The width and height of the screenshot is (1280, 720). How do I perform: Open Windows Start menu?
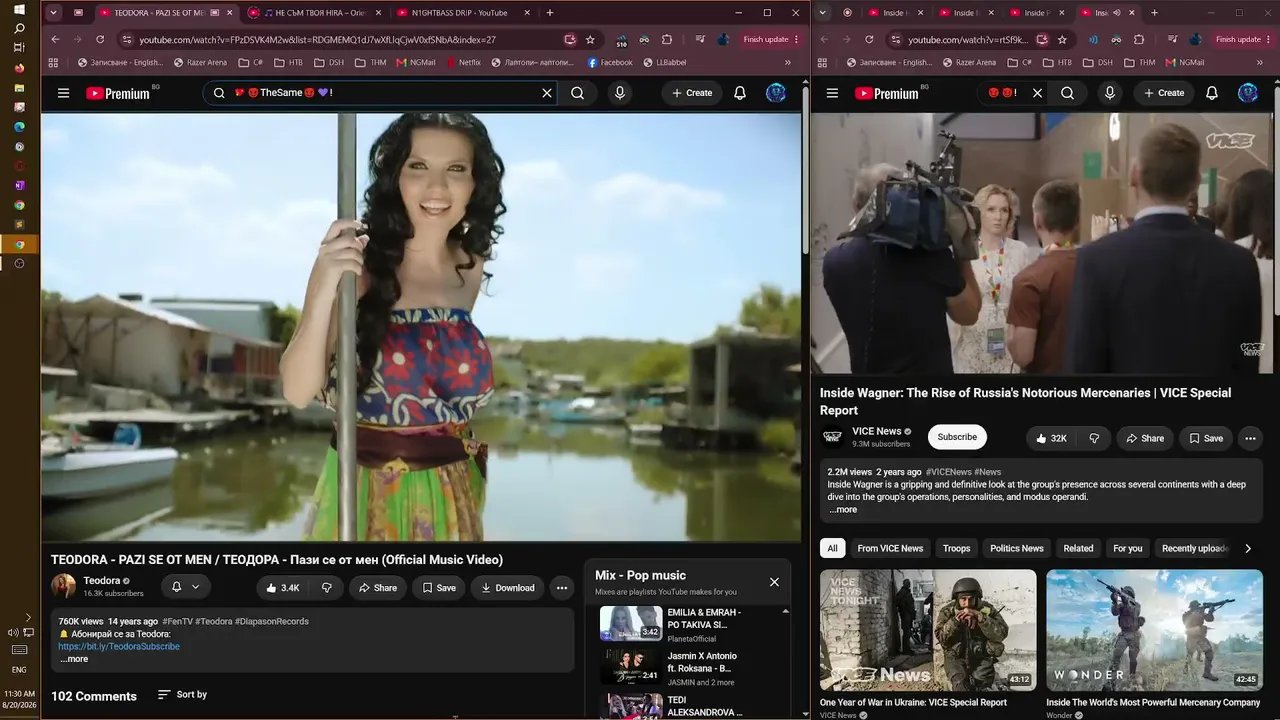pos(19,10)
